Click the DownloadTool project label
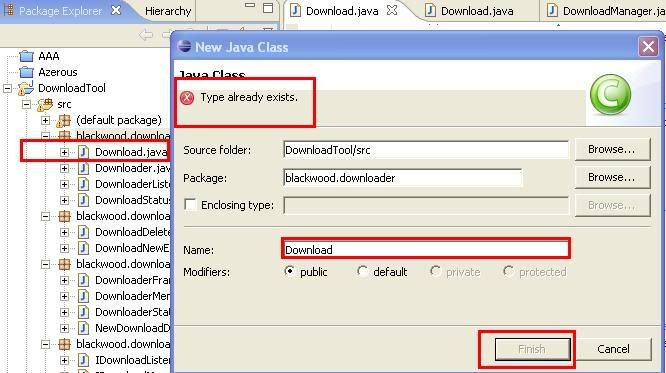Screen dimensions: 666x373 coord(72,88)
